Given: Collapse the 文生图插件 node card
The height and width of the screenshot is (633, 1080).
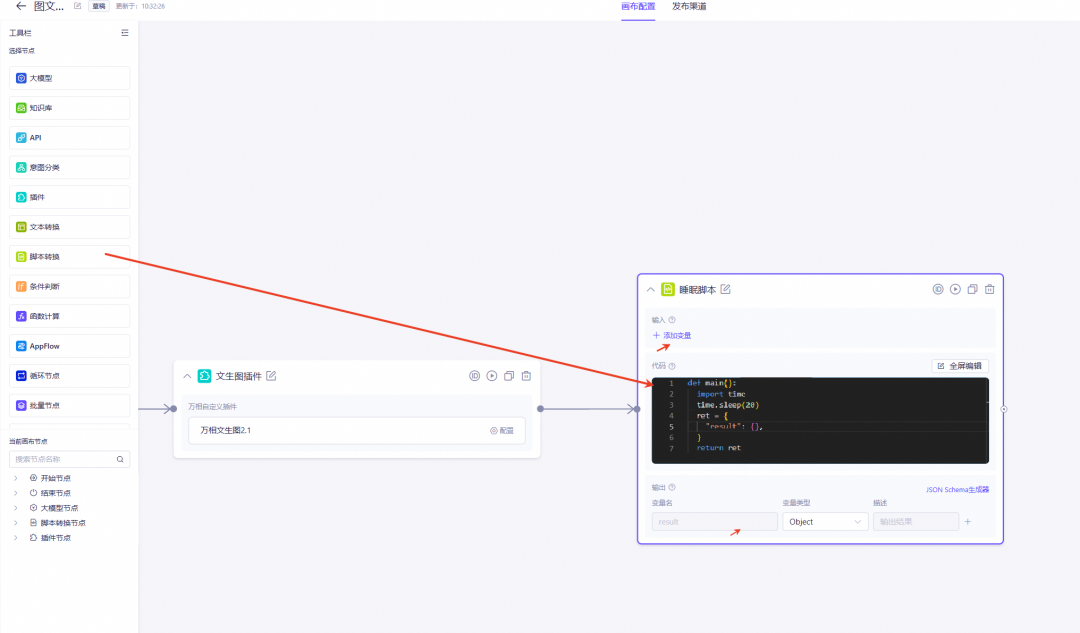Looking at the screenshot, I should [x=187, y=376].
